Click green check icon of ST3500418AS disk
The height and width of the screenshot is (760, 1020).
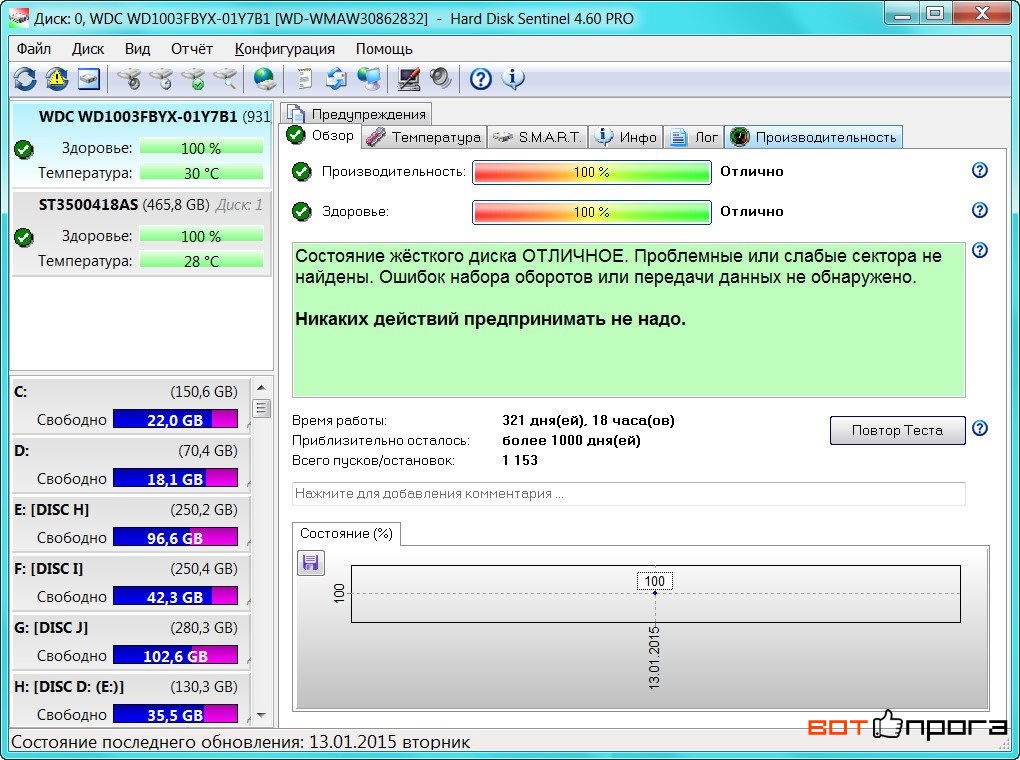coord(24,238)
